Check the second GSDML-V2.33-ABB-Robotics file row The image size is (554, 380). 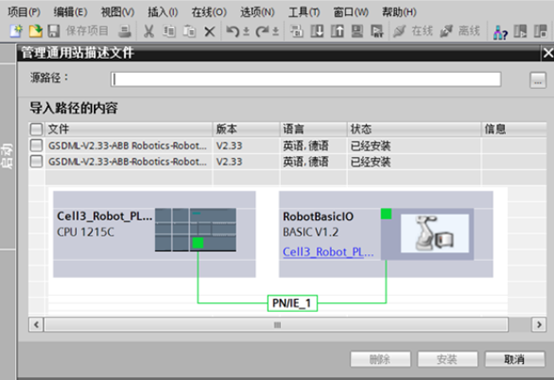coord(36,161)
